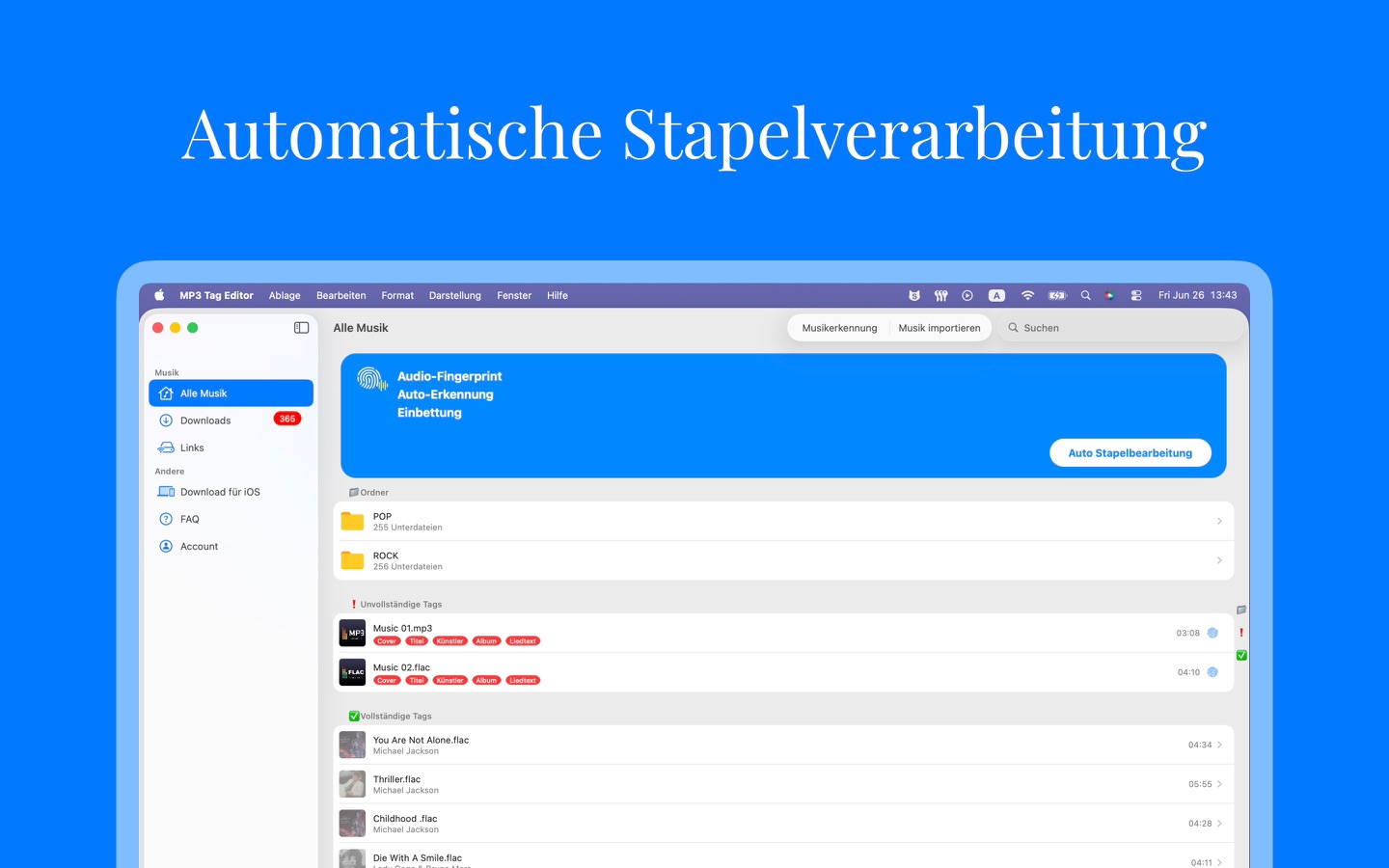Image resolution: width=1389 pixels, height=868 pixels.
Task: Open the Bearbeiten menu
Action: click(x=341, y=295)
